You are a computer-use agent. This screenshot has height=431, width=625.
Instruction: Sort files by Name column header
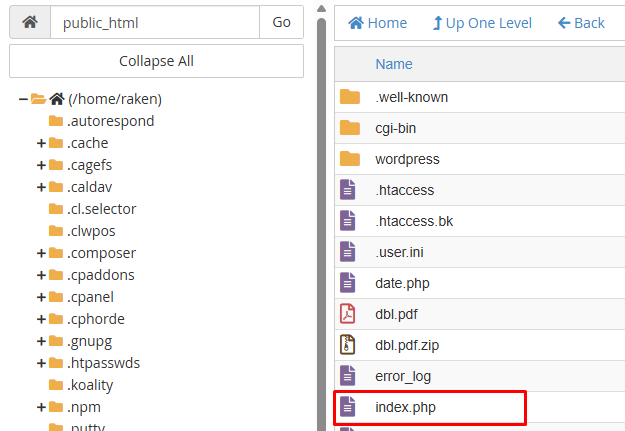click(394, 64)
